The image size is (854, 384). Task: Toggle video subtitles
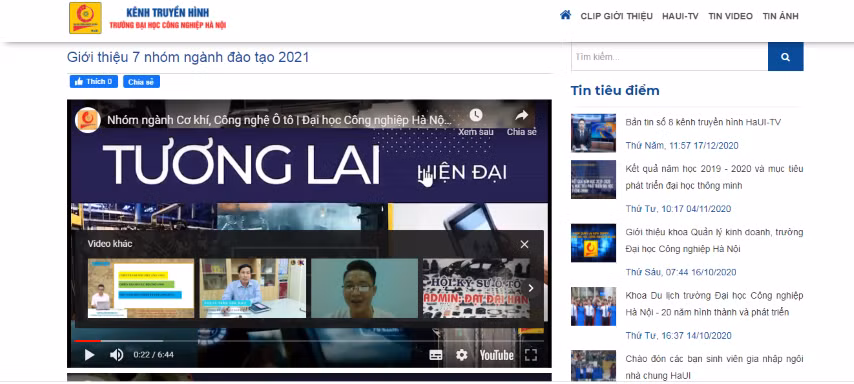[x=436, y=355]
